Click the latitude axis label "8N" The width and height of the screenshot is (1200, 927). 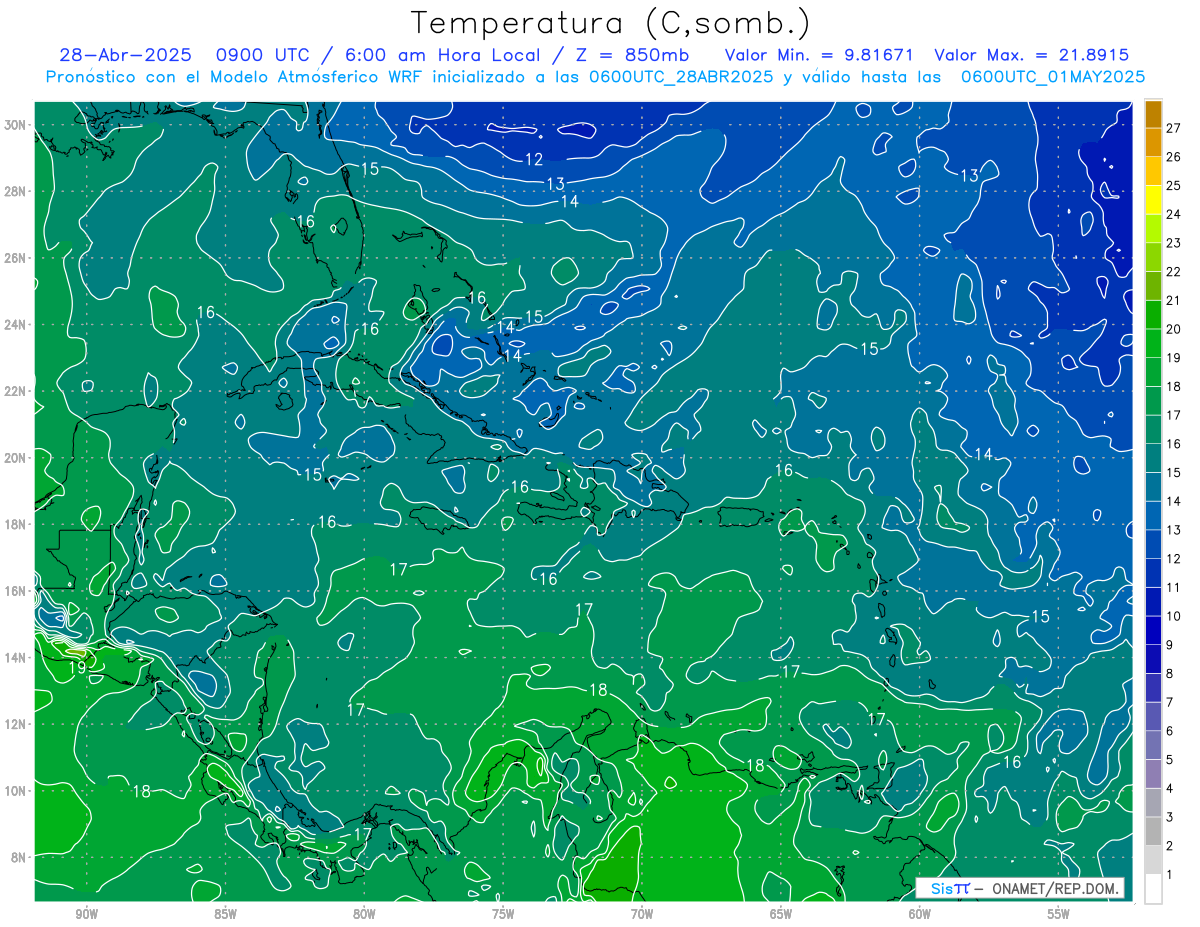pyautogui.click(x=19, y=857)
